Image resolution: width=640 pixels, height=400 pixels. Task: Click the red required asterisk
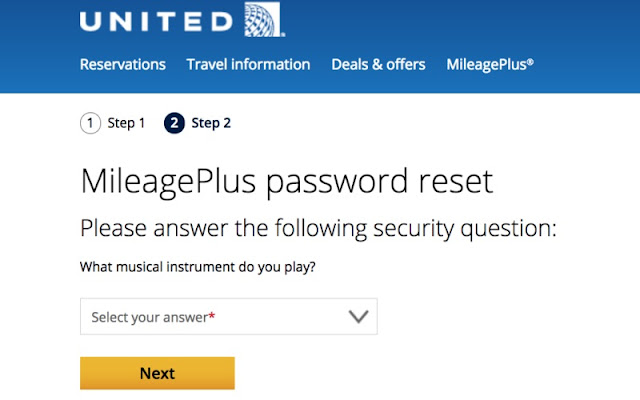pos(211,317)
